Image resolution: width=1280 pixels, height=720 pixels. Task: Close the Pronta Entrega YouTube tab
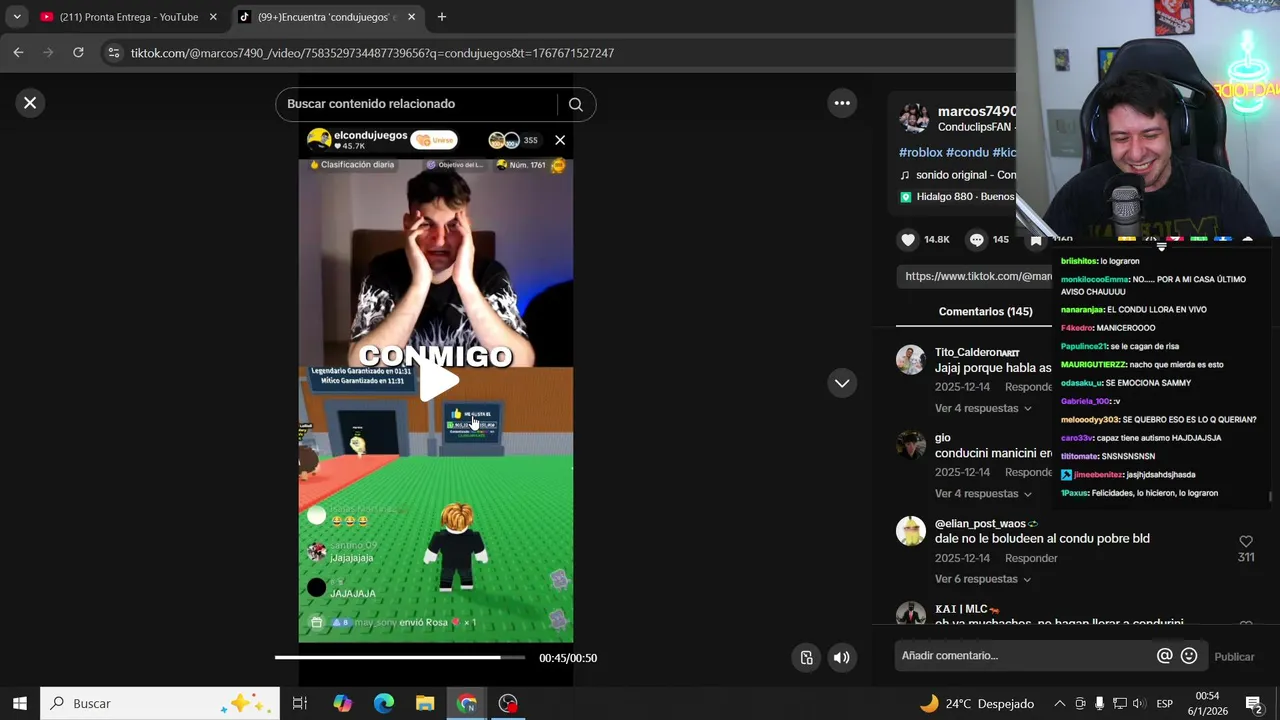click(x=212, y=17)
